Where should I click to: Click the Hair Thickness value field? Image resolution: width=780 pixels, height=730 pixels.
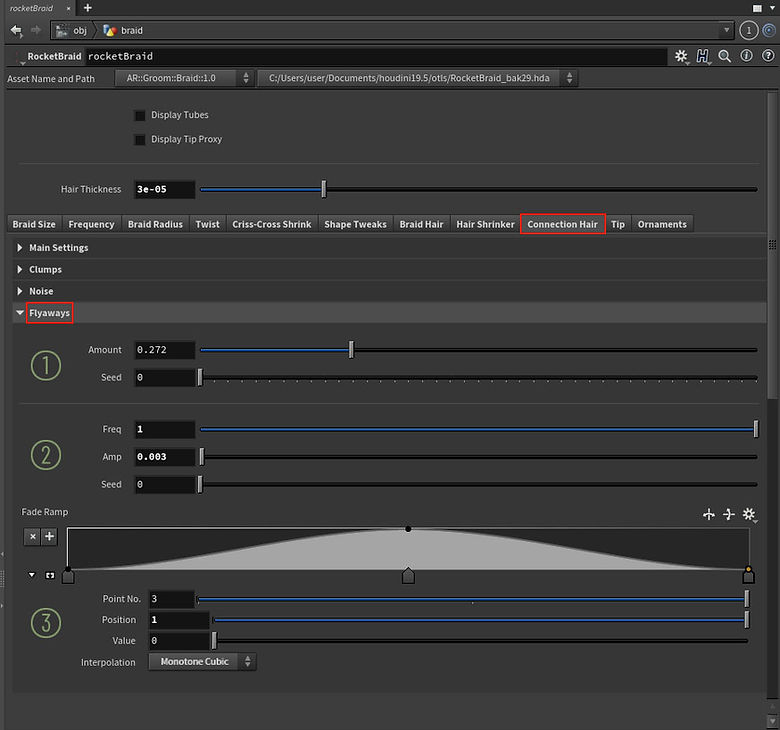point(165,190)
